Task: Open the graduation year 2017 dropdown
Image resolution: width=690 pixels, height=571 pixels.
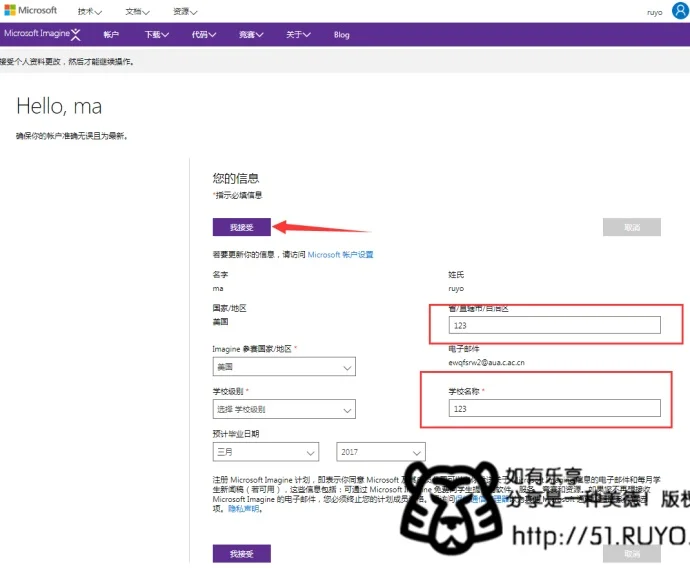Action: click(381, 452)
